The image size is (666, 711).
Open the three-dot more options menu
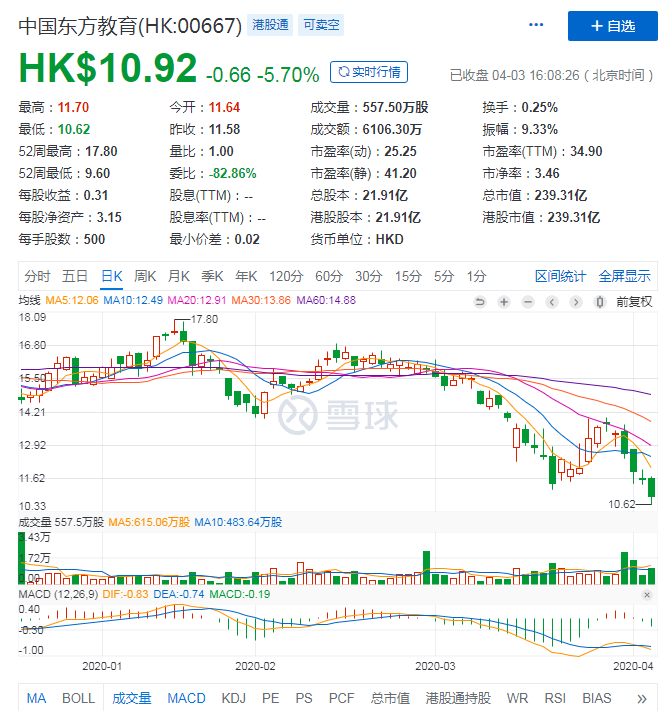tap(537, 25)
